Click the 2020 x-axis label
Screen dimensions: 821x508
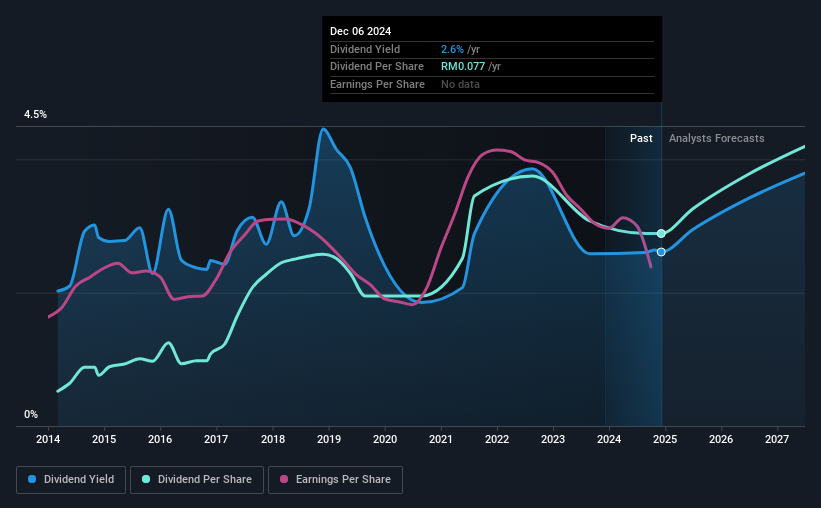[385, 439]
